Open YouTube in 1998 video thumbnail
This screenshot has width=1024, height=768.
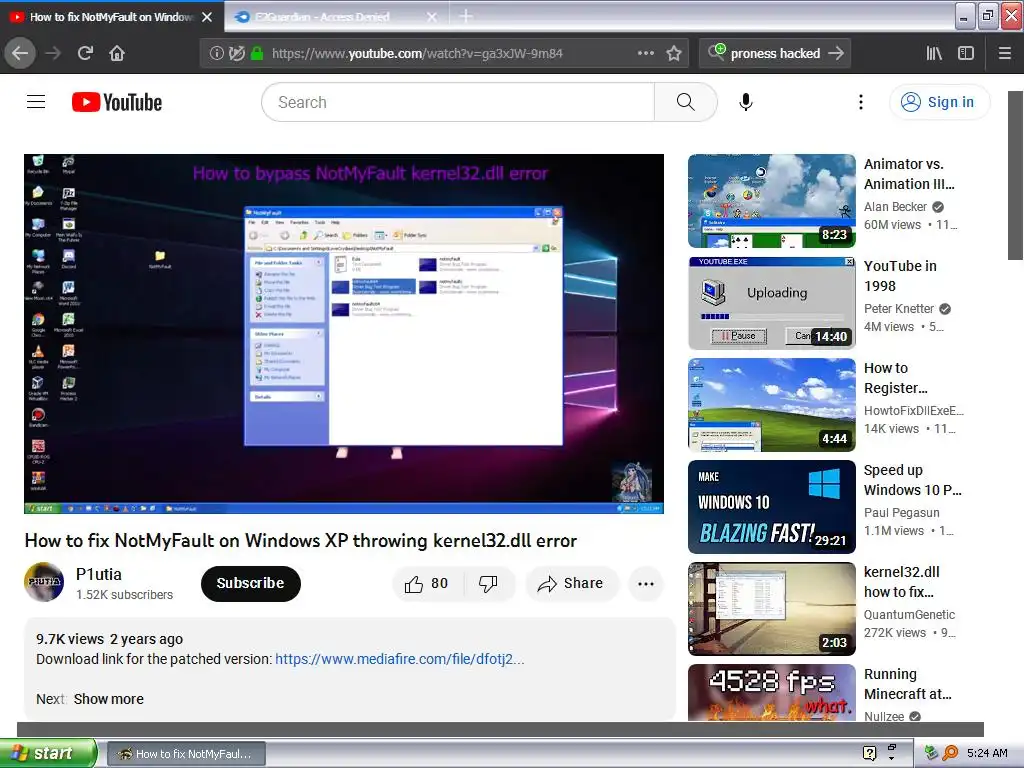click(x=772, y=303)
